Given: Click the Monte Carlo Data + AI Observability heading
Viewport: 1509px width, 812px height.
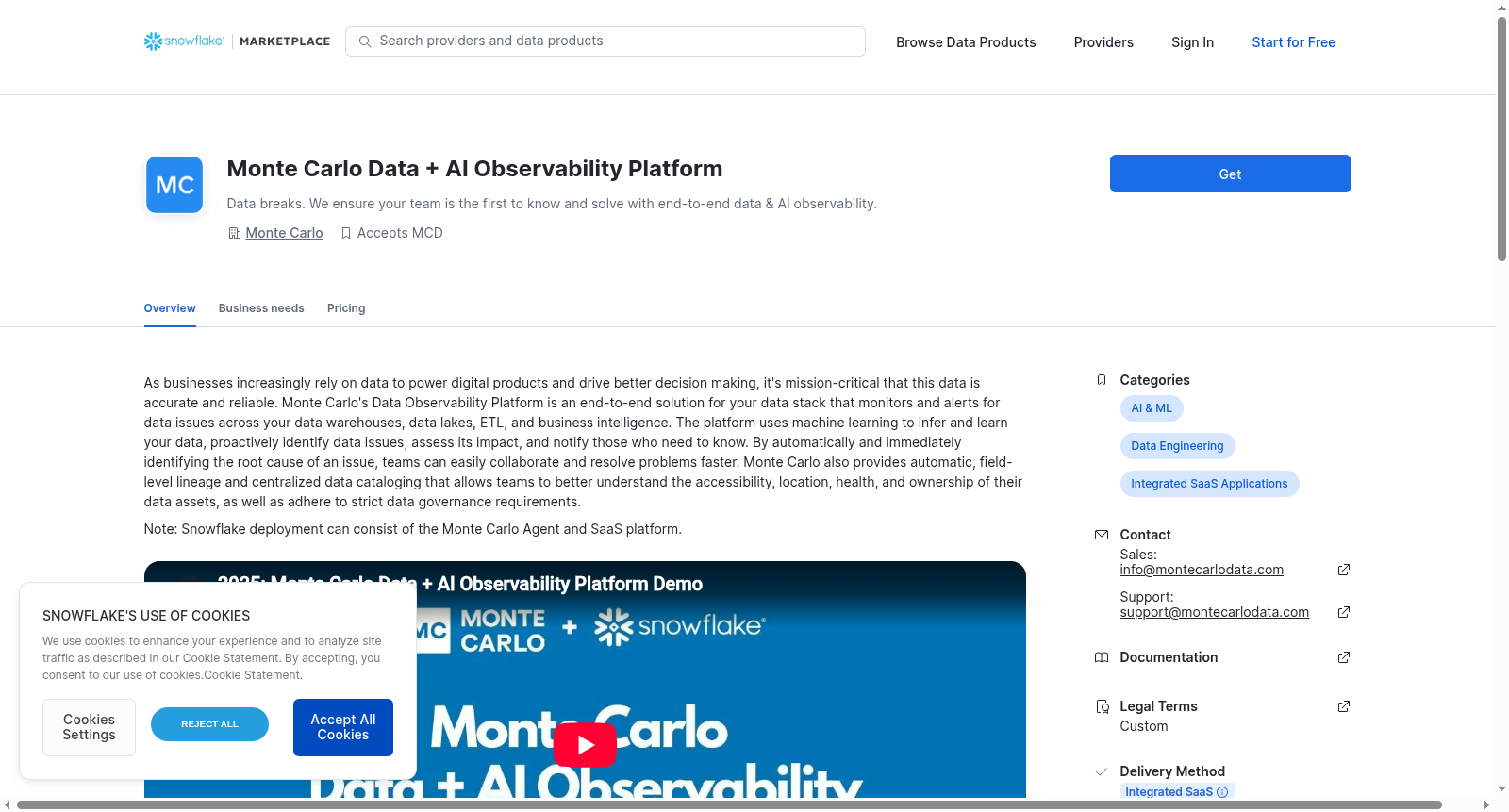Looking at the screenshot, I should click(474, 169).
